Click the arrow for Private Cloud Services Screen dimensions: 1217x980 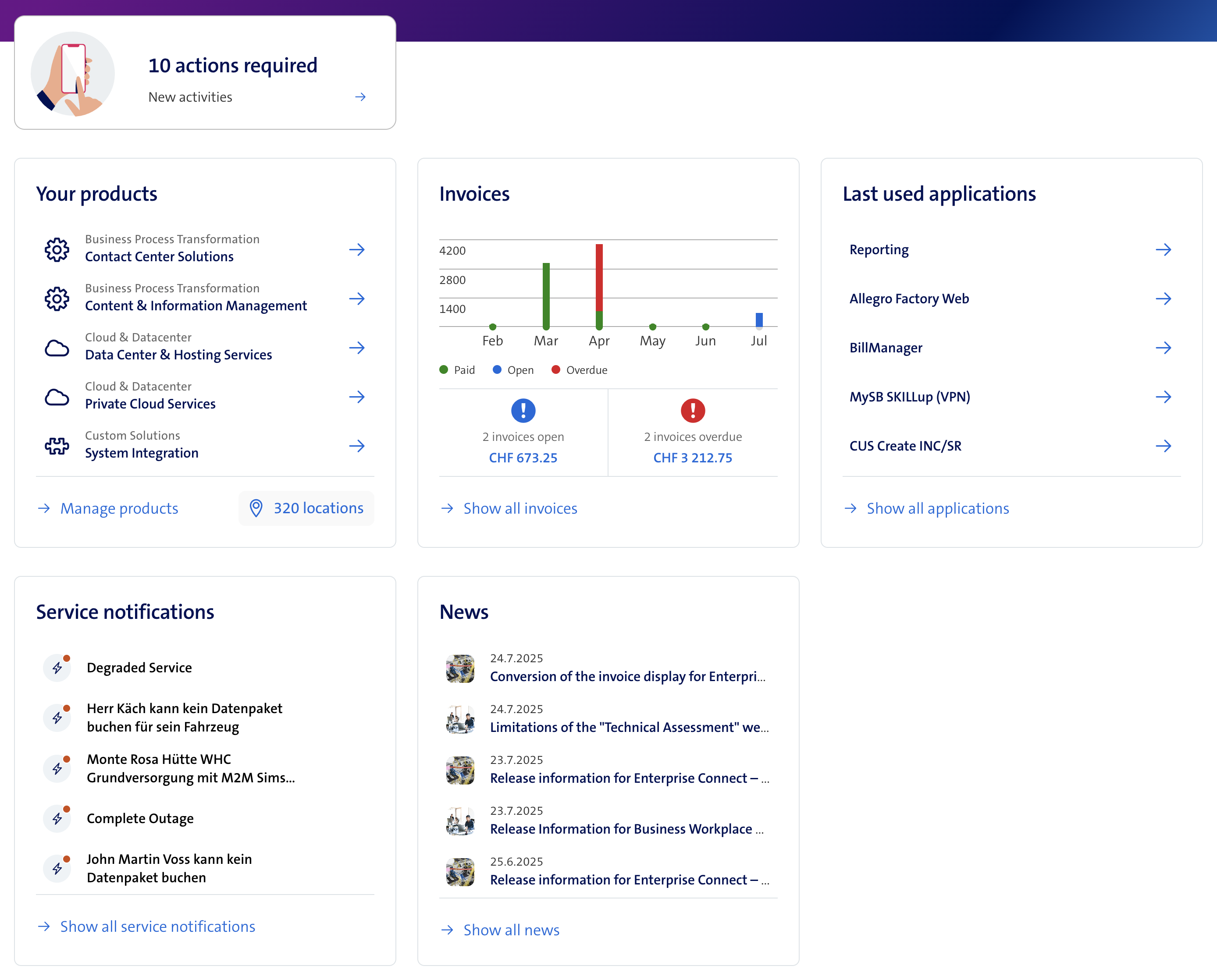click(357, 396)
